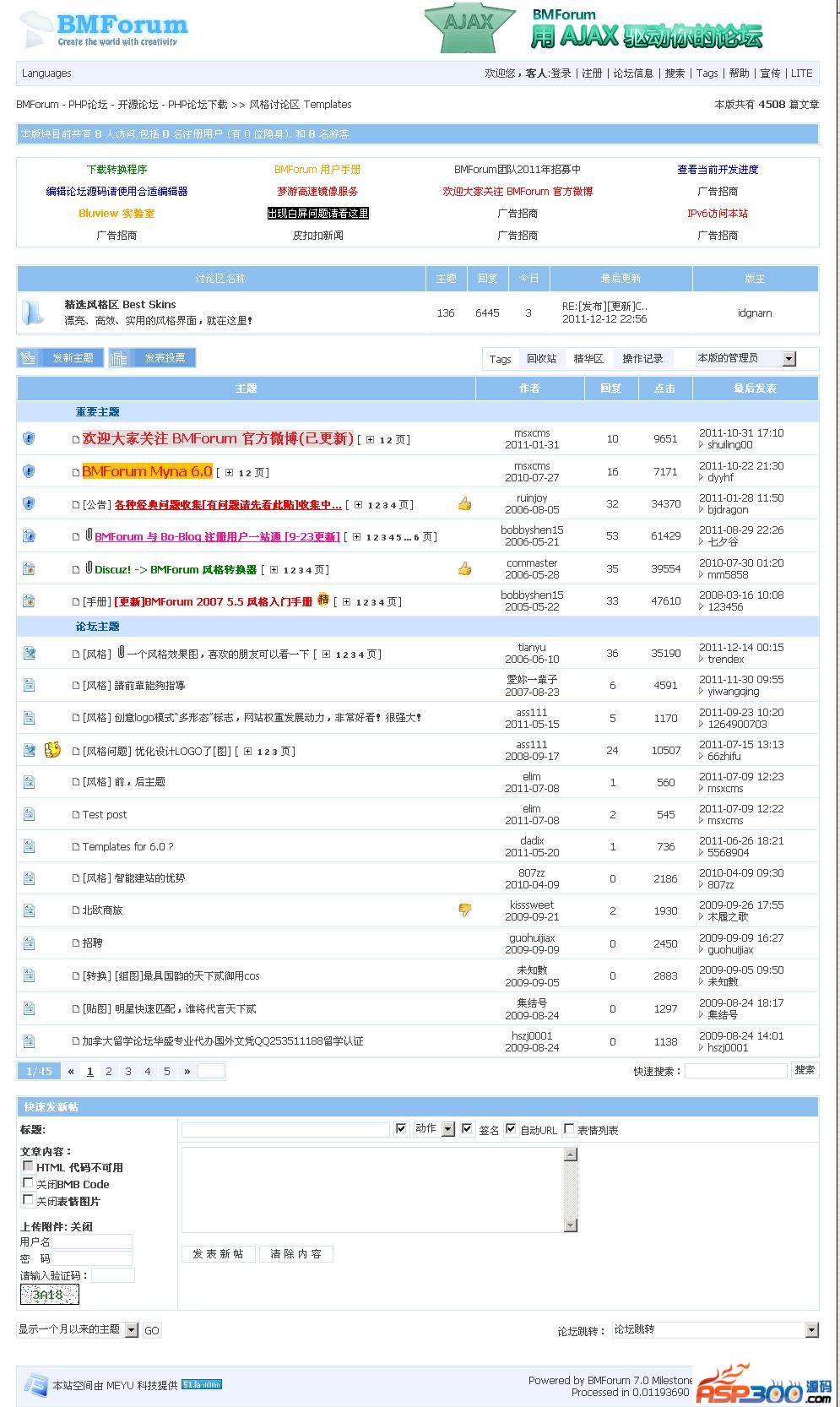
Task: Click the footer host icon beside 本站空间由
Action: click(35, 1385)
